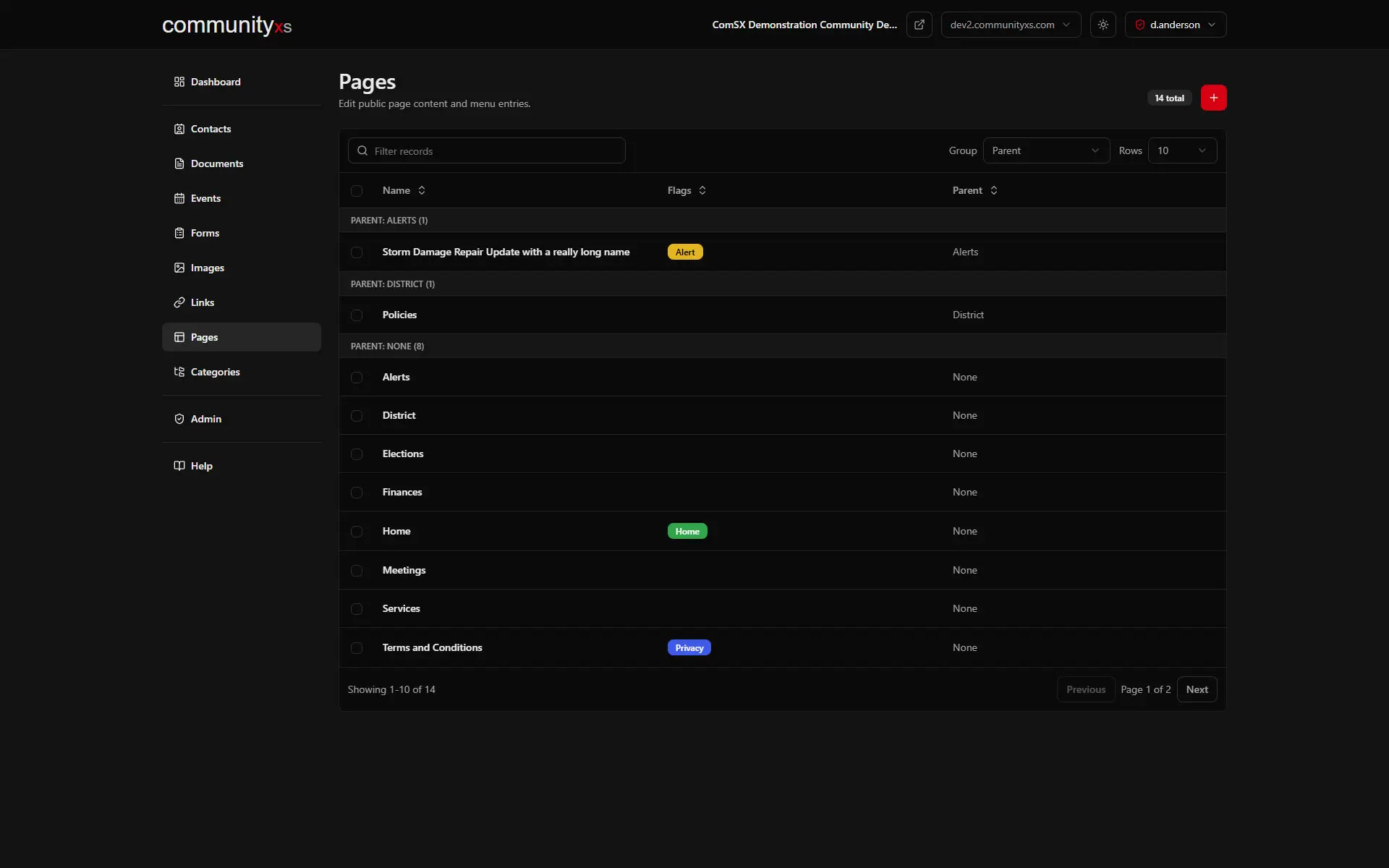Click the Previous page button
The height and width of the screenshot is (868, 1389).
click(1086, 689)
